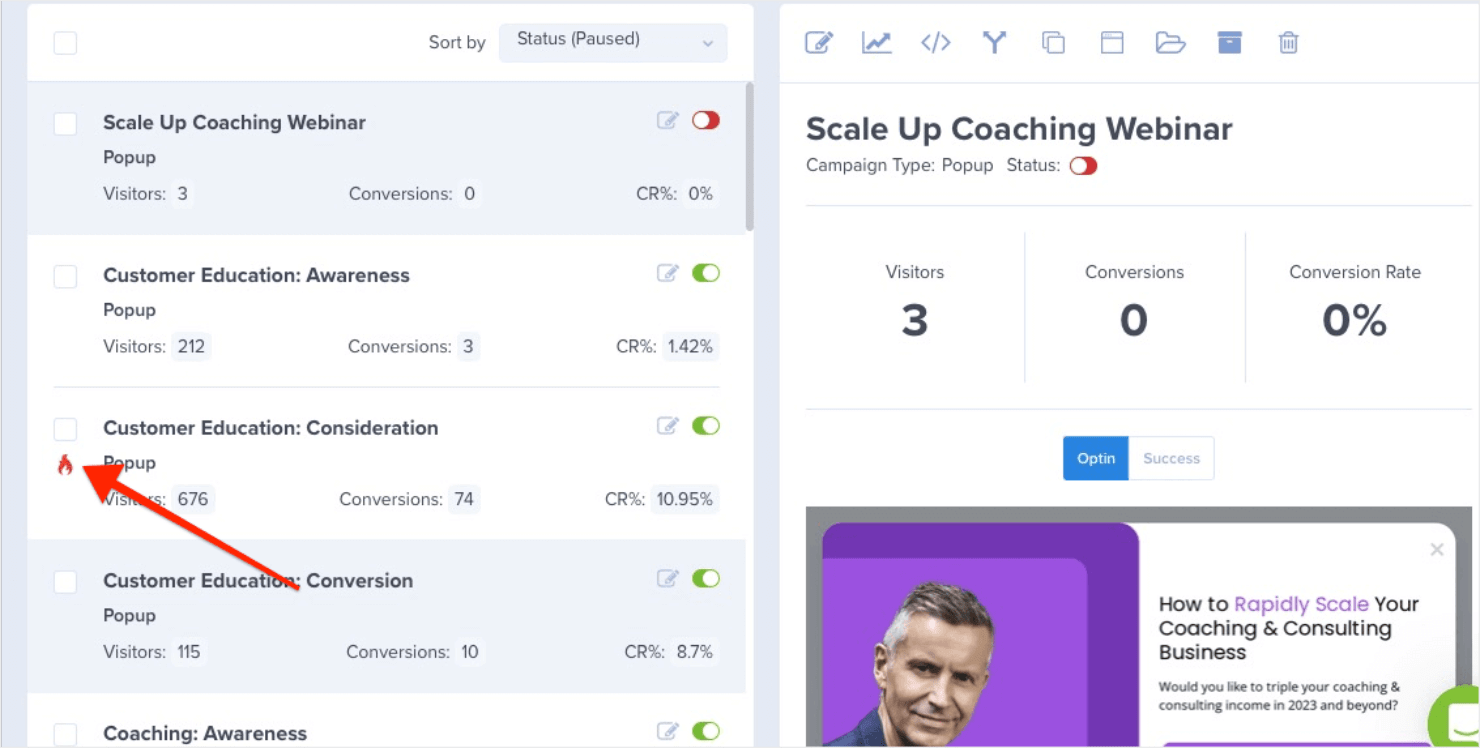Switch to the Success view tab

click(x=1171, y=458)
